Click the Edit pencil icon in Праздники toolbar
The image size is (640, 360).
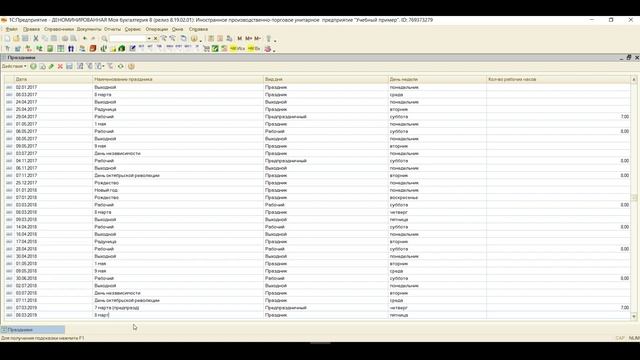(x=51, y=66)
